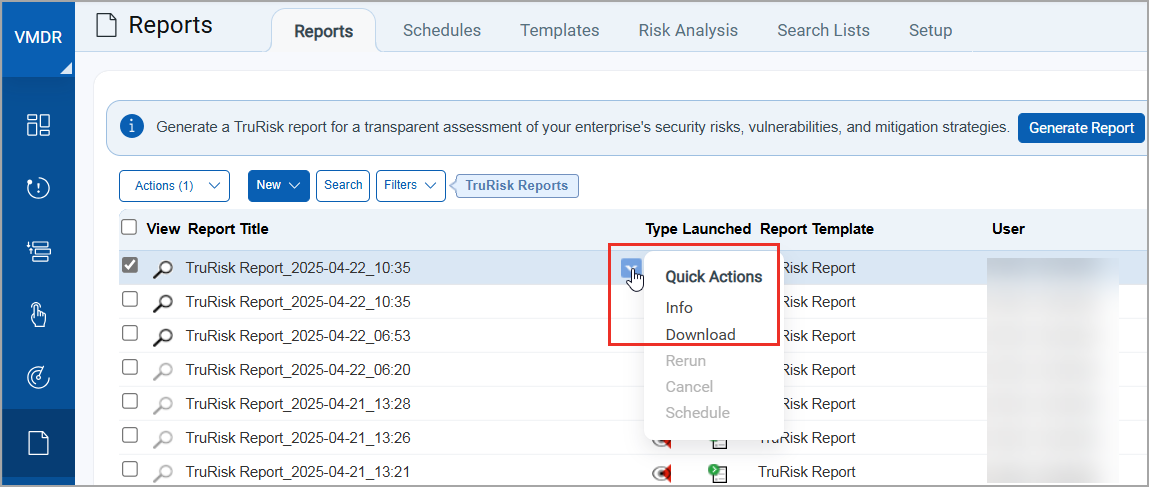Choose Download from Quick Actions
1149x487 pixels.
pyautogui.click(x=701, y=335)
